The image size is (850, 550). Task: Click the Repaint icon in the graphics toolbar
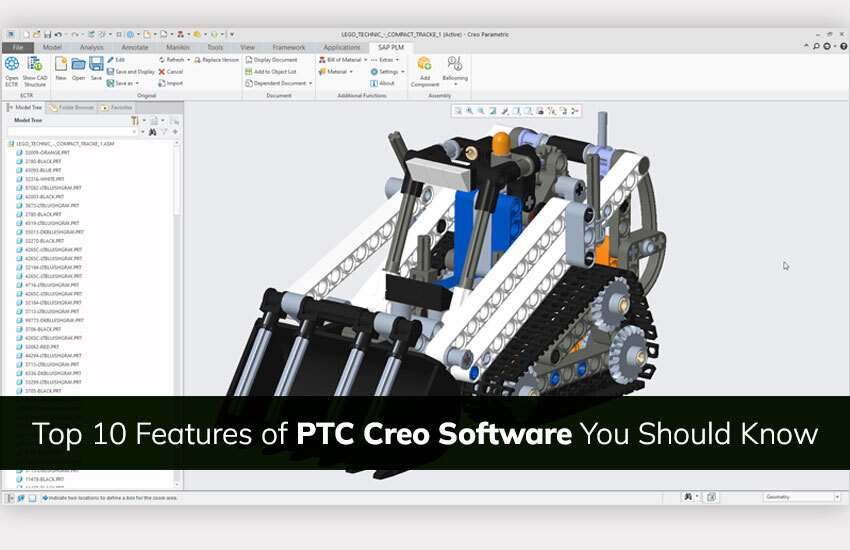(493, 111)
